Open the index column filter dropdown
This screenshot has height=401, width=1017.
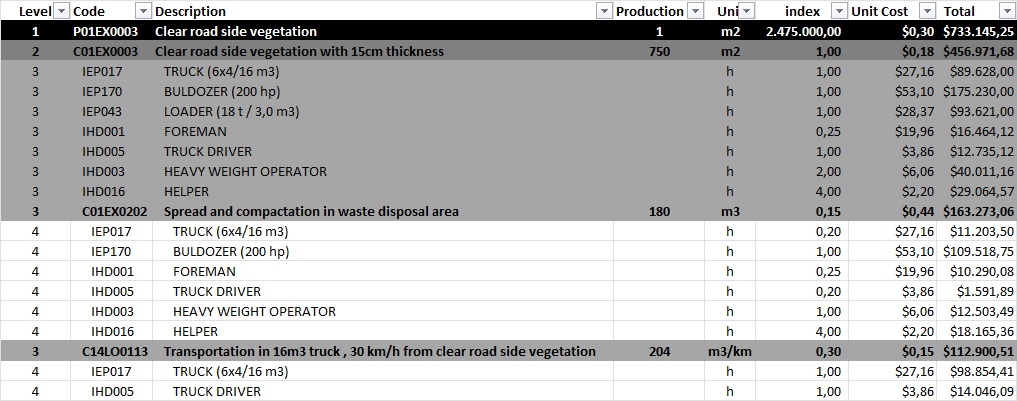839,11
